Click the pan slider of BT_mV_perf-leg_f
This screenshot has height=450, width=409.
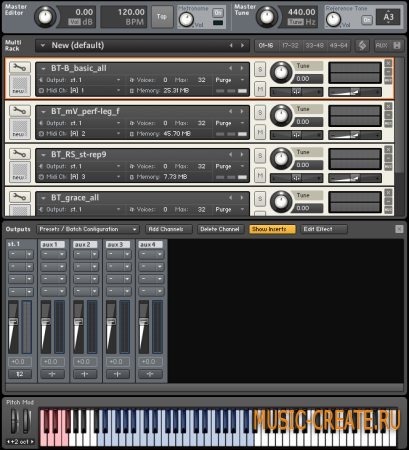point(296,135)
